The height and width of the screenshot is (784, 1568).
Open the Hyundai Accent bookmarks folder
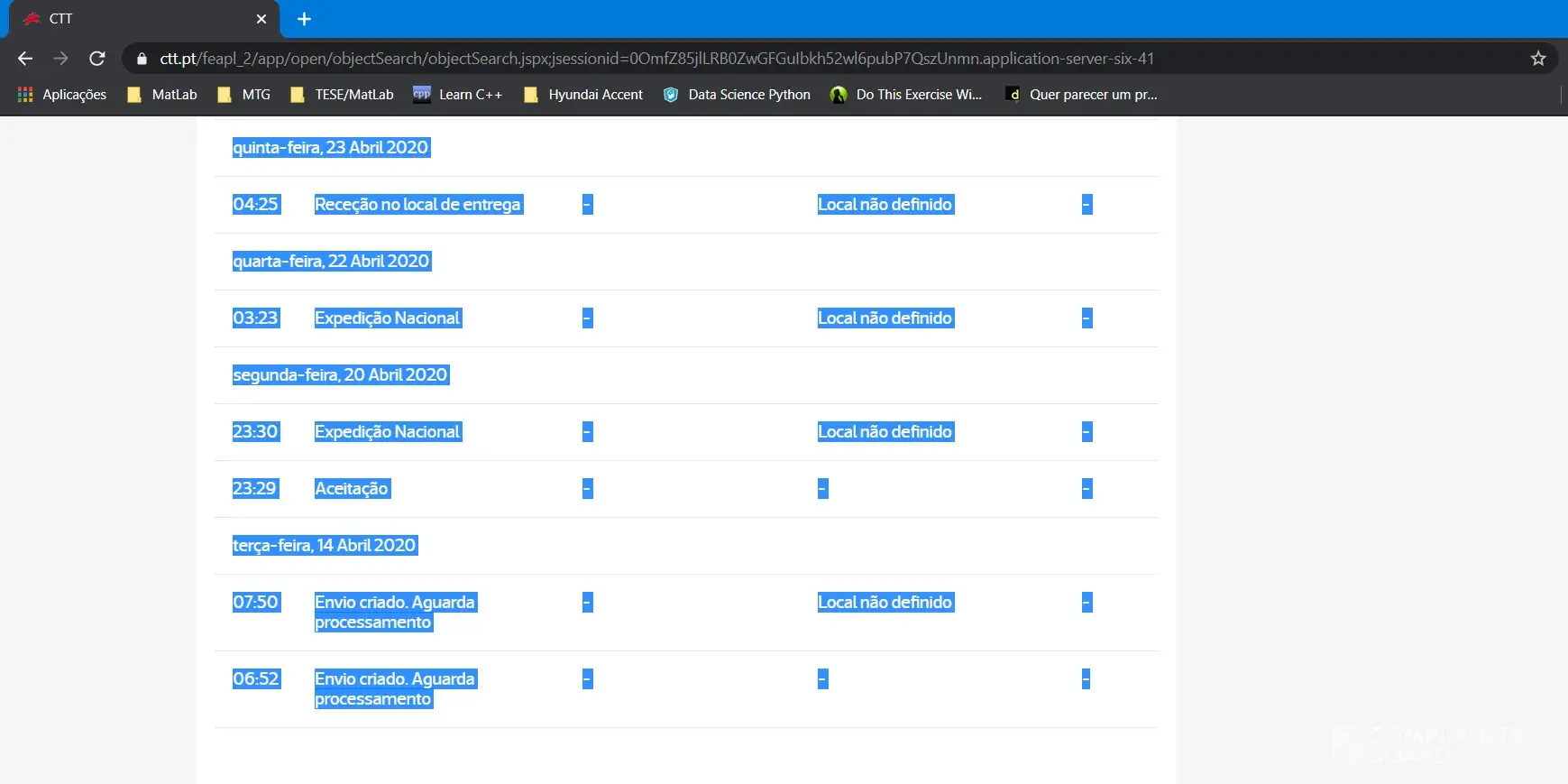coord(583,95)
